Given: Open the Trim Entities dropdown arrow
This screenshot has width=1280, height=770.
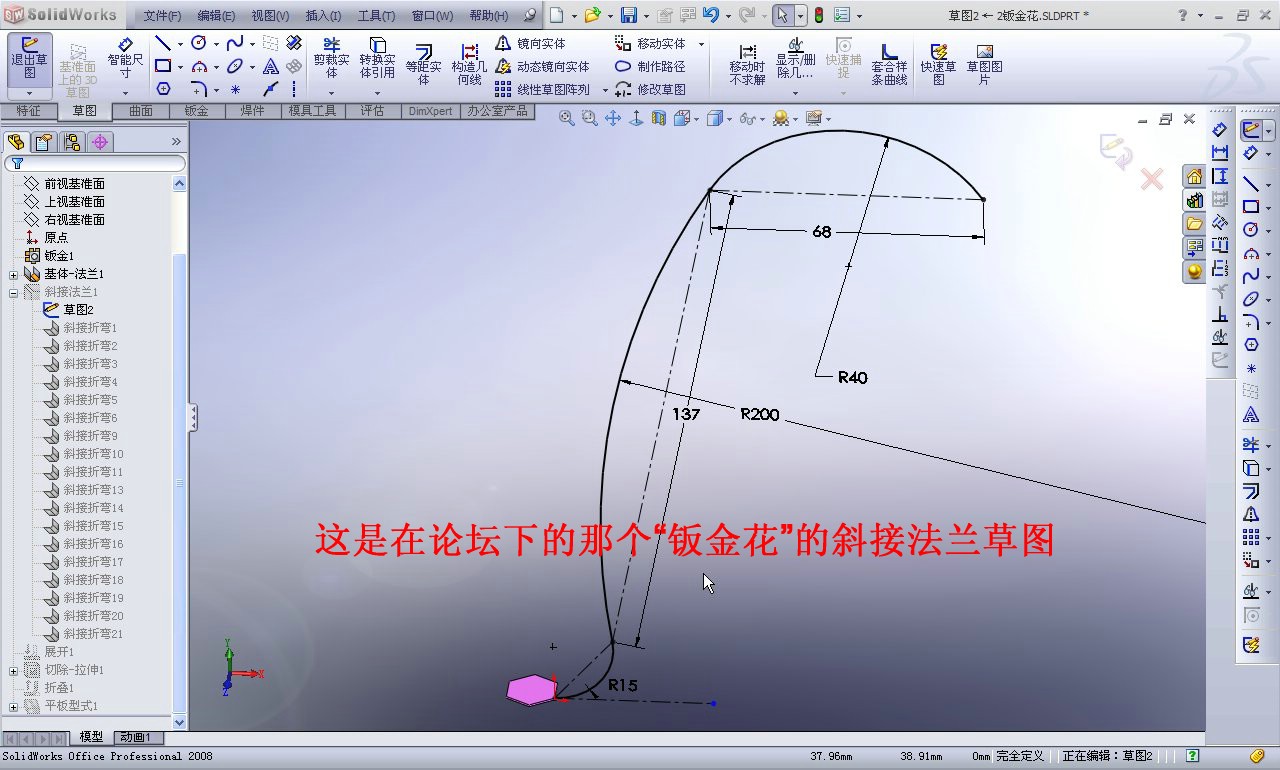Looking at the screenshot, I should 331,93.
